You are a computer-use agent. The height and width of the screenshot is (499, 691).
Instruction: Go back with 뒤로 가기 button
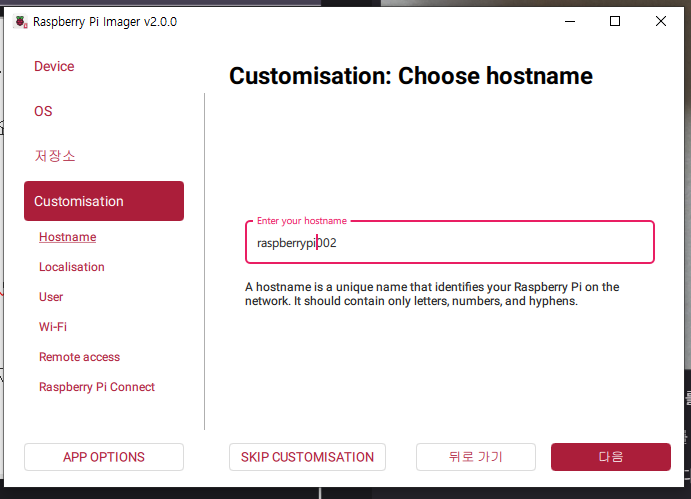coord(476,457)
